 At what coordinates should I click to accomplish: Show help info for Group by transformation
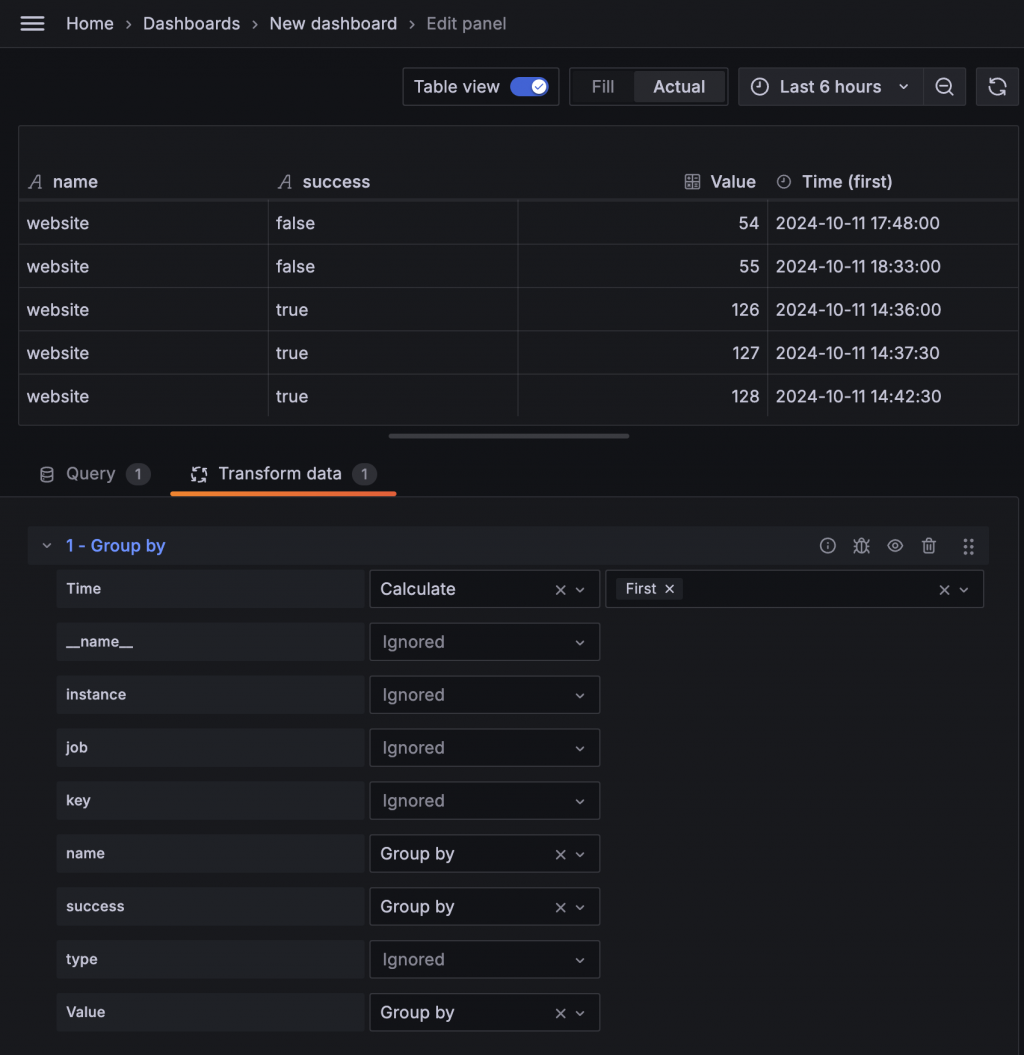tap(828, 546)
